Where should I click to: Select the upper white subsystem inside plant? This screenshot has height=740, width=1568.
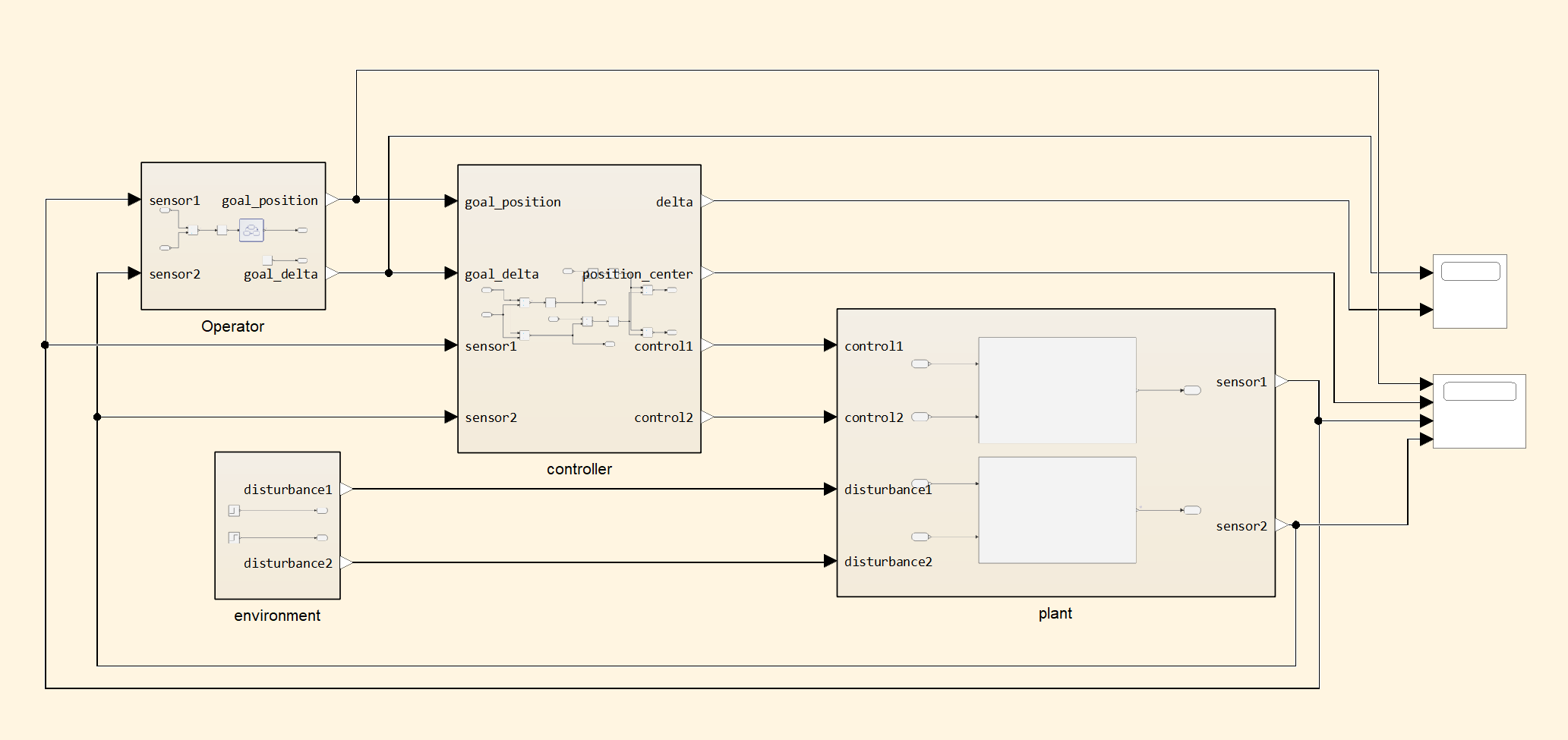(1057, 390)
